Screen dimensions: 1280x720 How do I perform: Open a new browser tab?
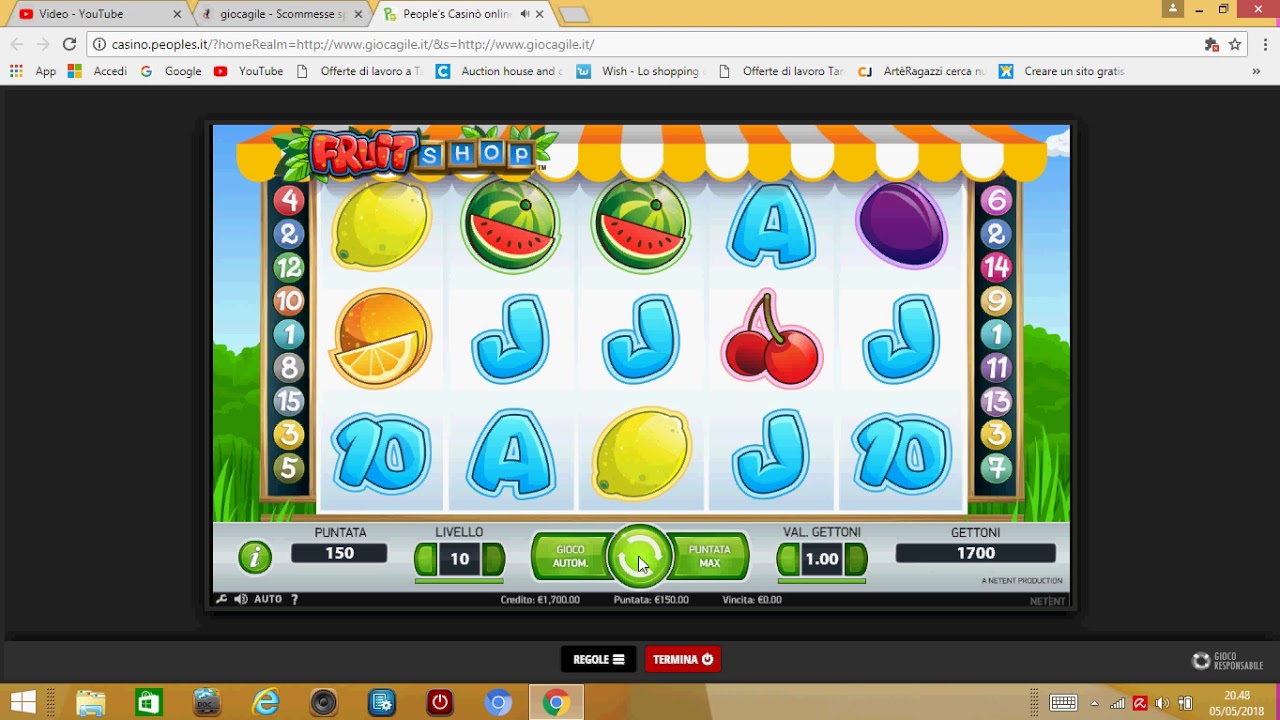tap(574, 14)
